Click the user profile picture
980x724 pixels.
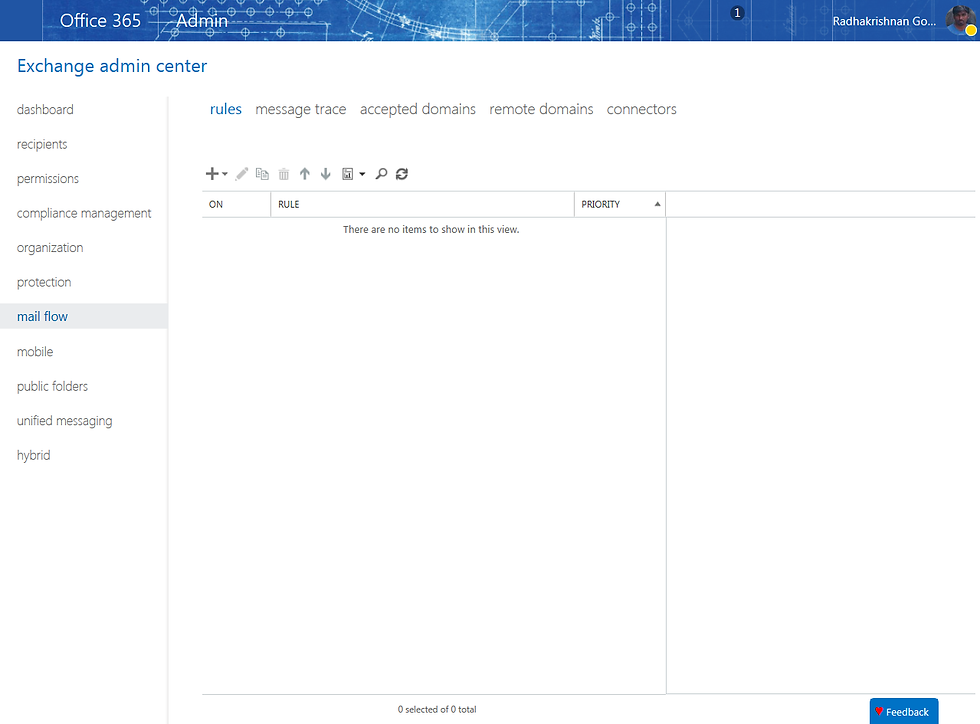961,20
